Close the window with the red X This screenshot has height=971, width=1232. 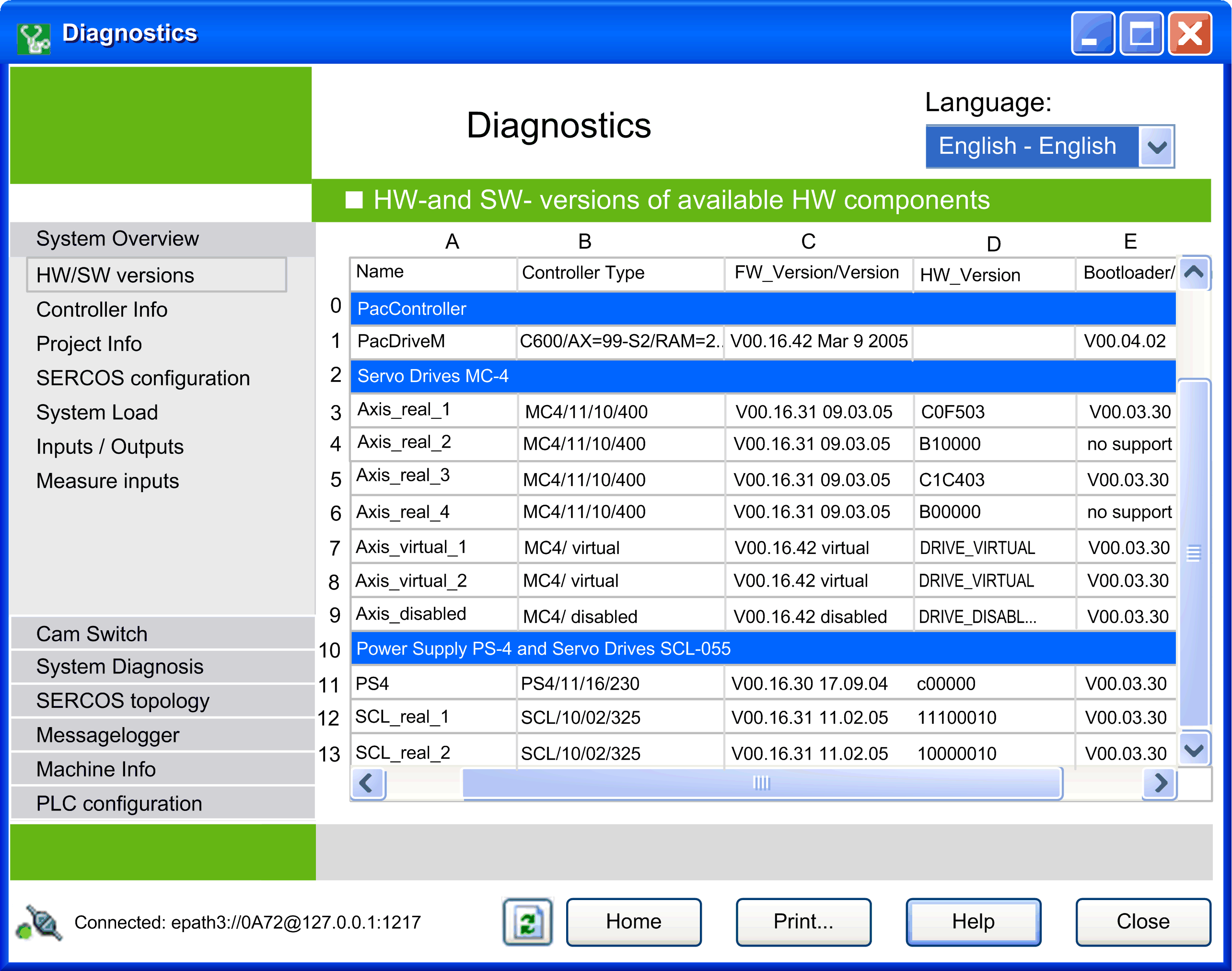[1190, 34]
